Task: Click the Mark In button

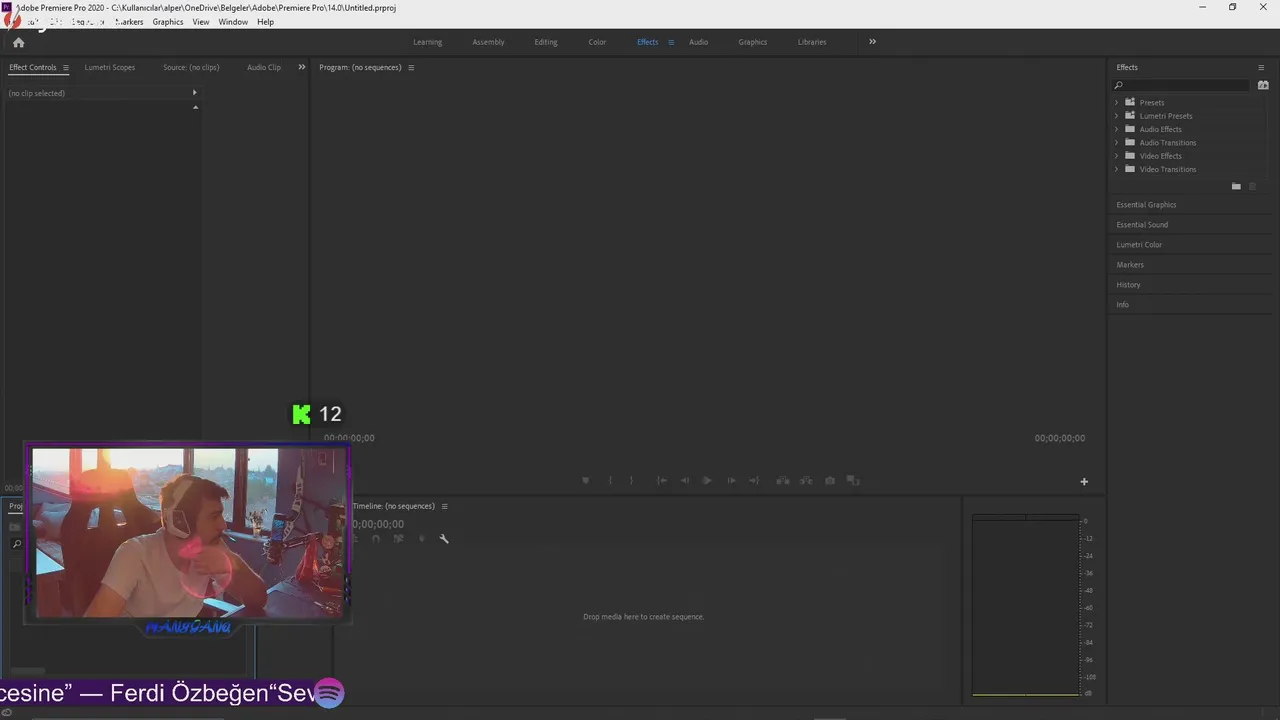Action: pyautogui.click(x=610, y=481)
